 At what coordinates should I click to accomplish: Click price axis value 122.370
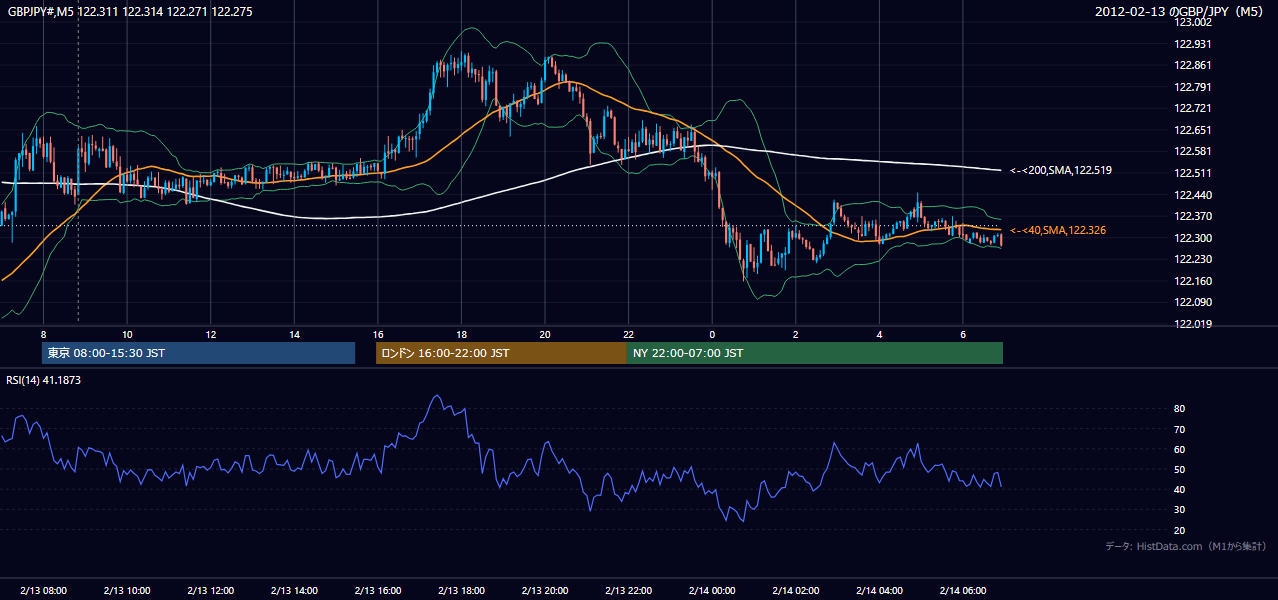click(x=1193, y=216)
